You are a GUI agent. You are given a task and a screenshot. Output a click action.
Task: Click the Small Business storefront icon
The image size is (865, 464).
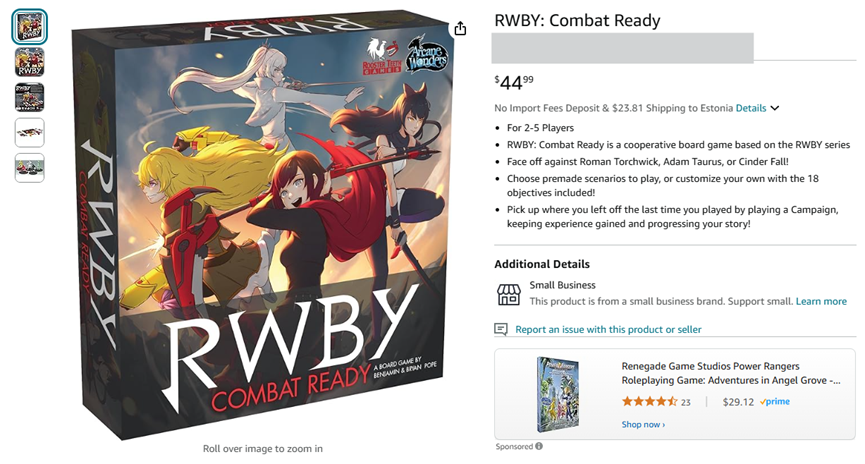508,295
